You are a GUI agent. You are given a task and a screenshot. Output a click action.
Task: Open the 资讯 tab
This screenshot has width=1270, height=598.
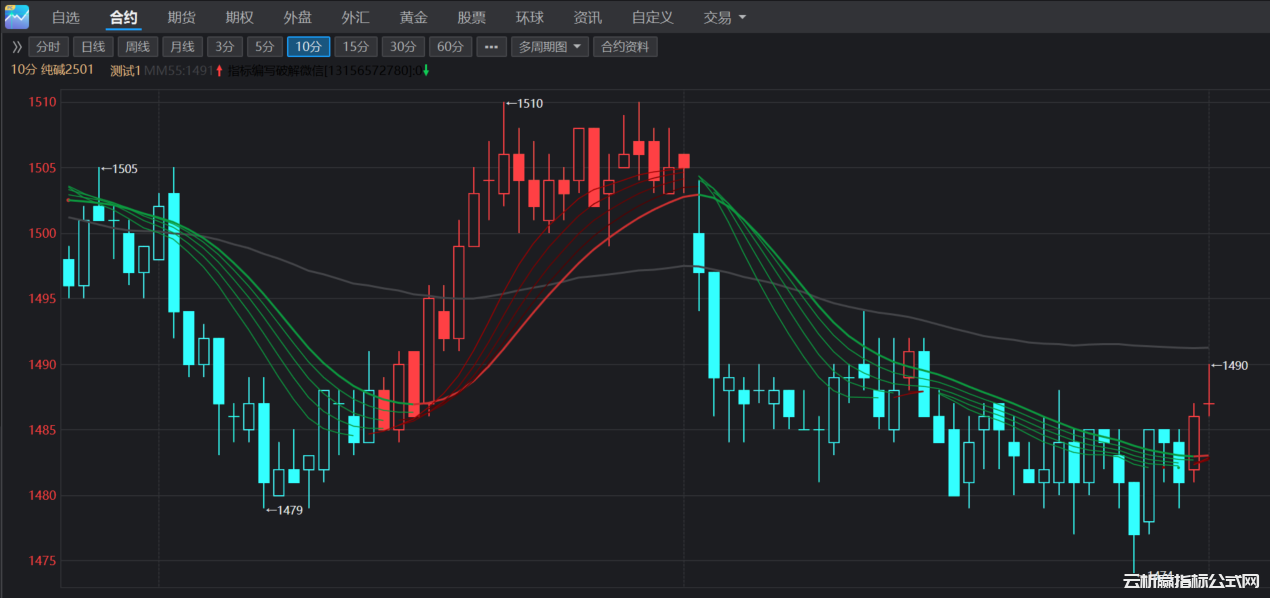click(x=588, y=18)
